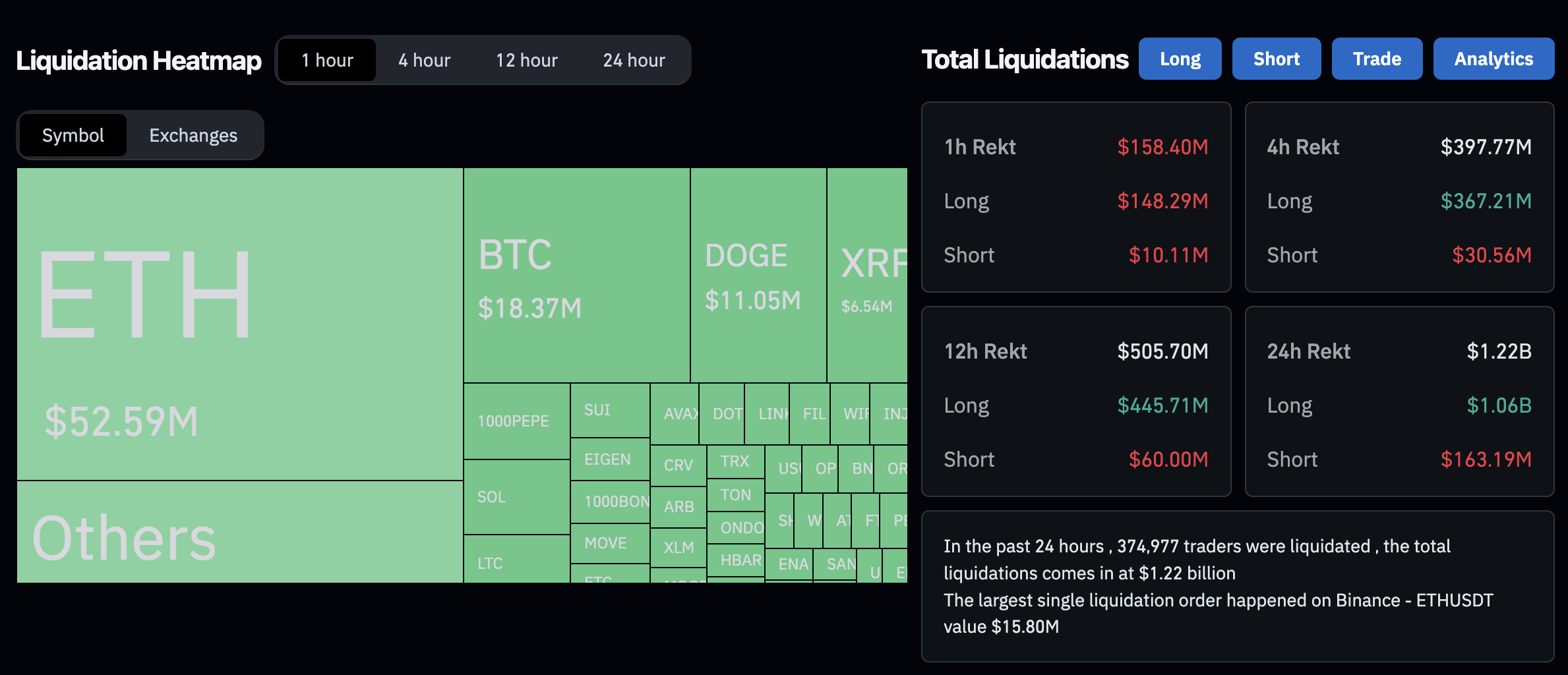This screenshot has height=675, width=1568.
Task: Select the XRP heatmap block
Action: coord(867,276)
